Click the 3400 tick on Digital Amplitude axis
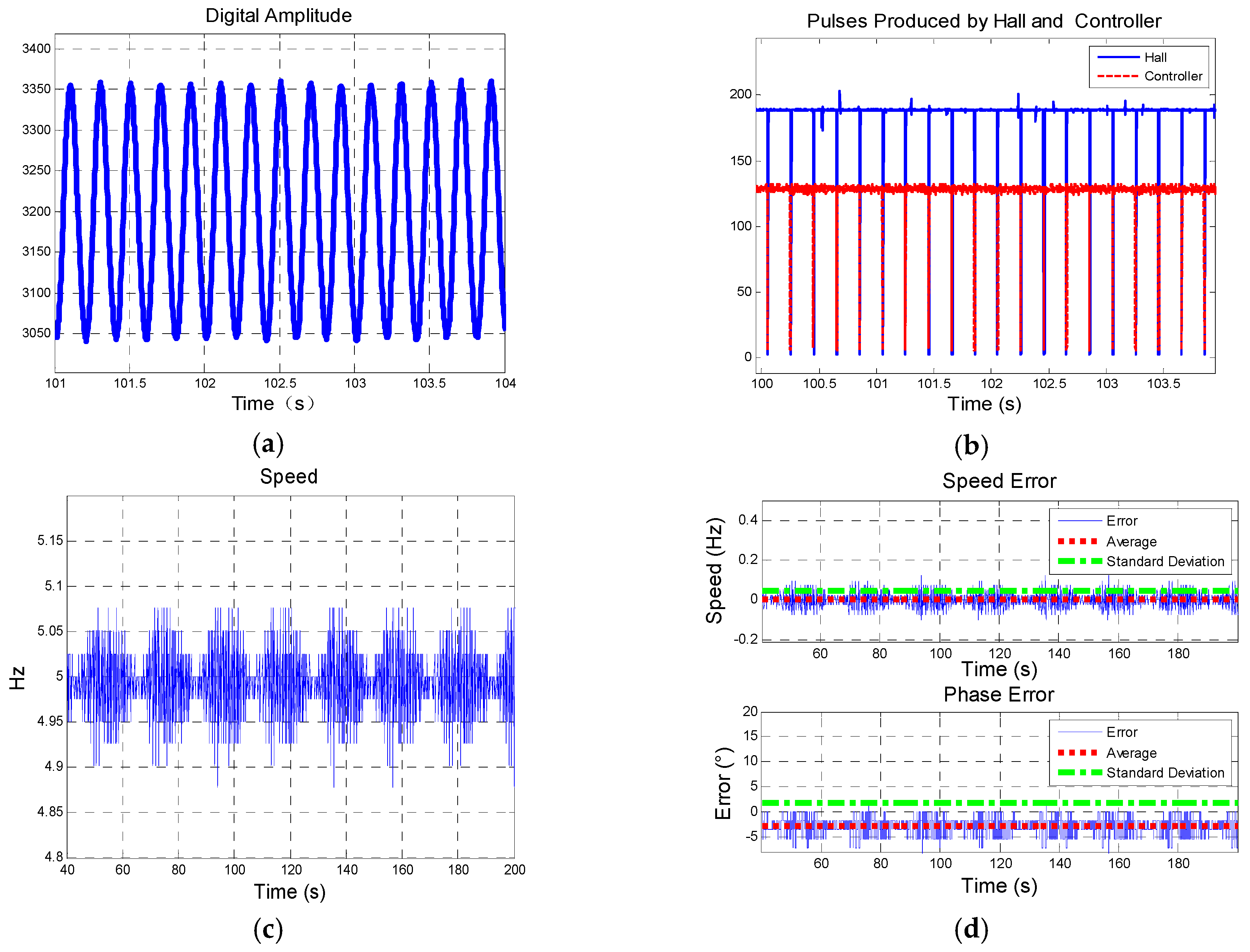1250x952 pixels. tap(36, 49)
